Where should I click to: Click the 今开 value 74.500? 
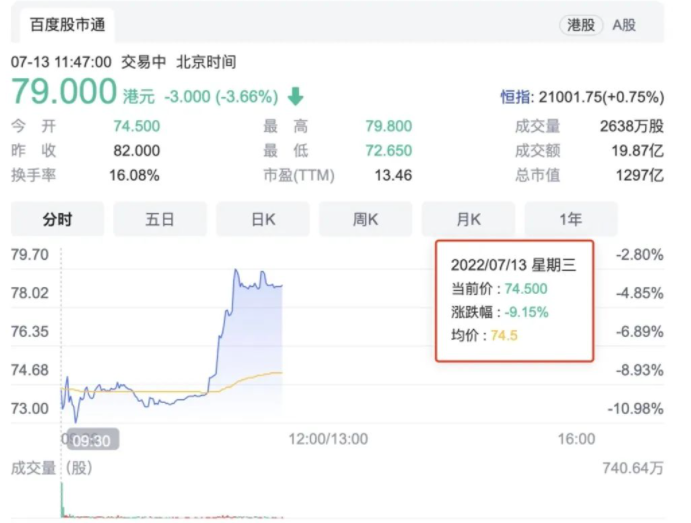(137, 126)
